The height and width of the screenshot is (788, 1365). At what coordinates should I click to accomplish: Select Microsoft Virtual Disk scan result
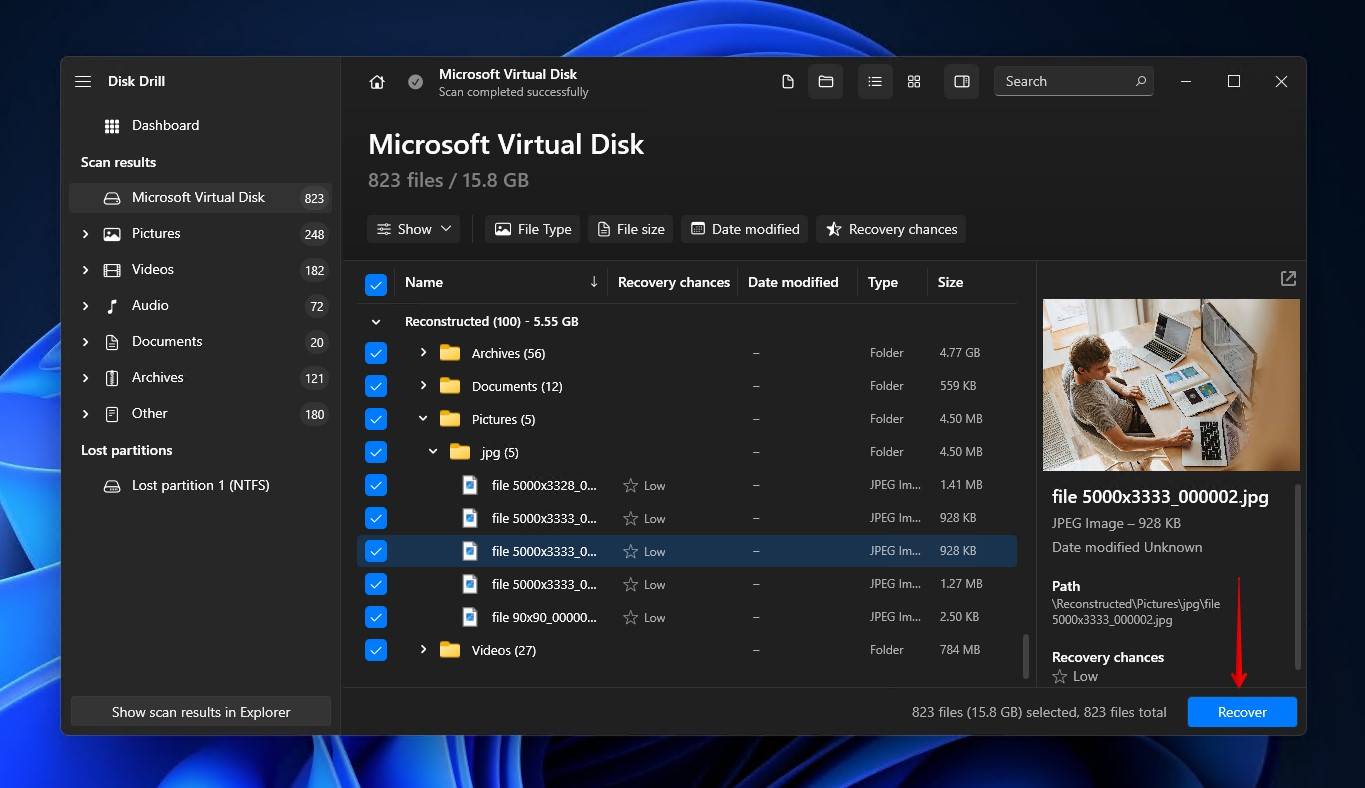coord(200,198)
